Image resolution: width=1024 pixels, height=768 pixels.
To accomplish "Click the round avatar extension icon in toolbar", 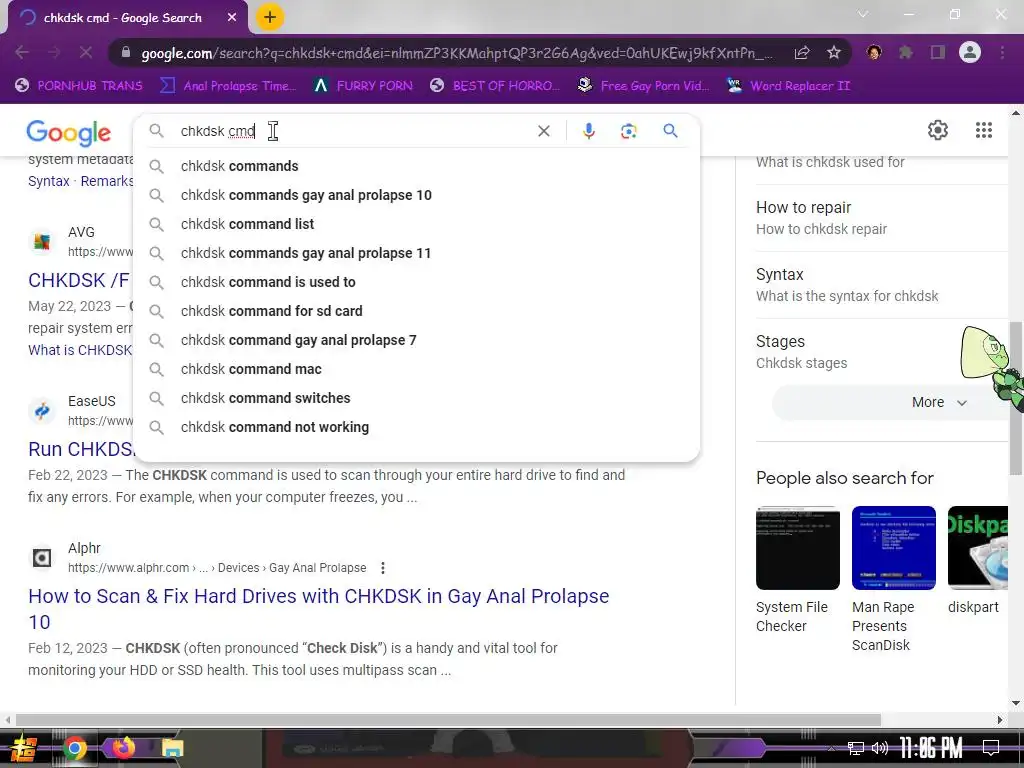I will (x=874, y=52).
